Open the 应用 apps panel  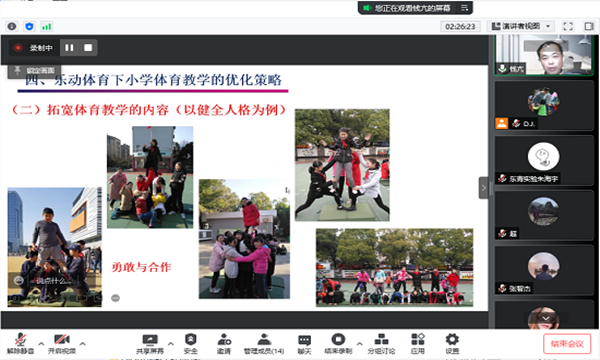pyautogui.click(x=417, y=344)
